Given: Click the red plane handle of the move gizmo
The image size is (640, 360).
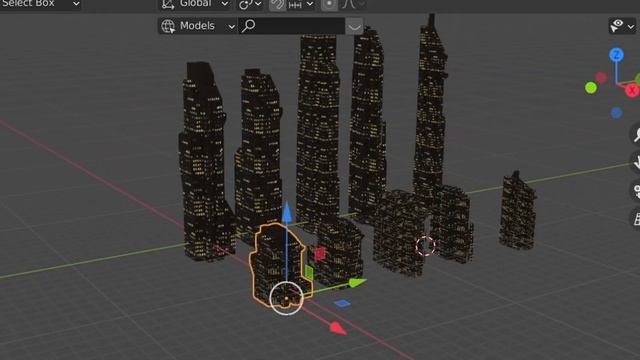Looking at the screenshot, I should 320,254.
